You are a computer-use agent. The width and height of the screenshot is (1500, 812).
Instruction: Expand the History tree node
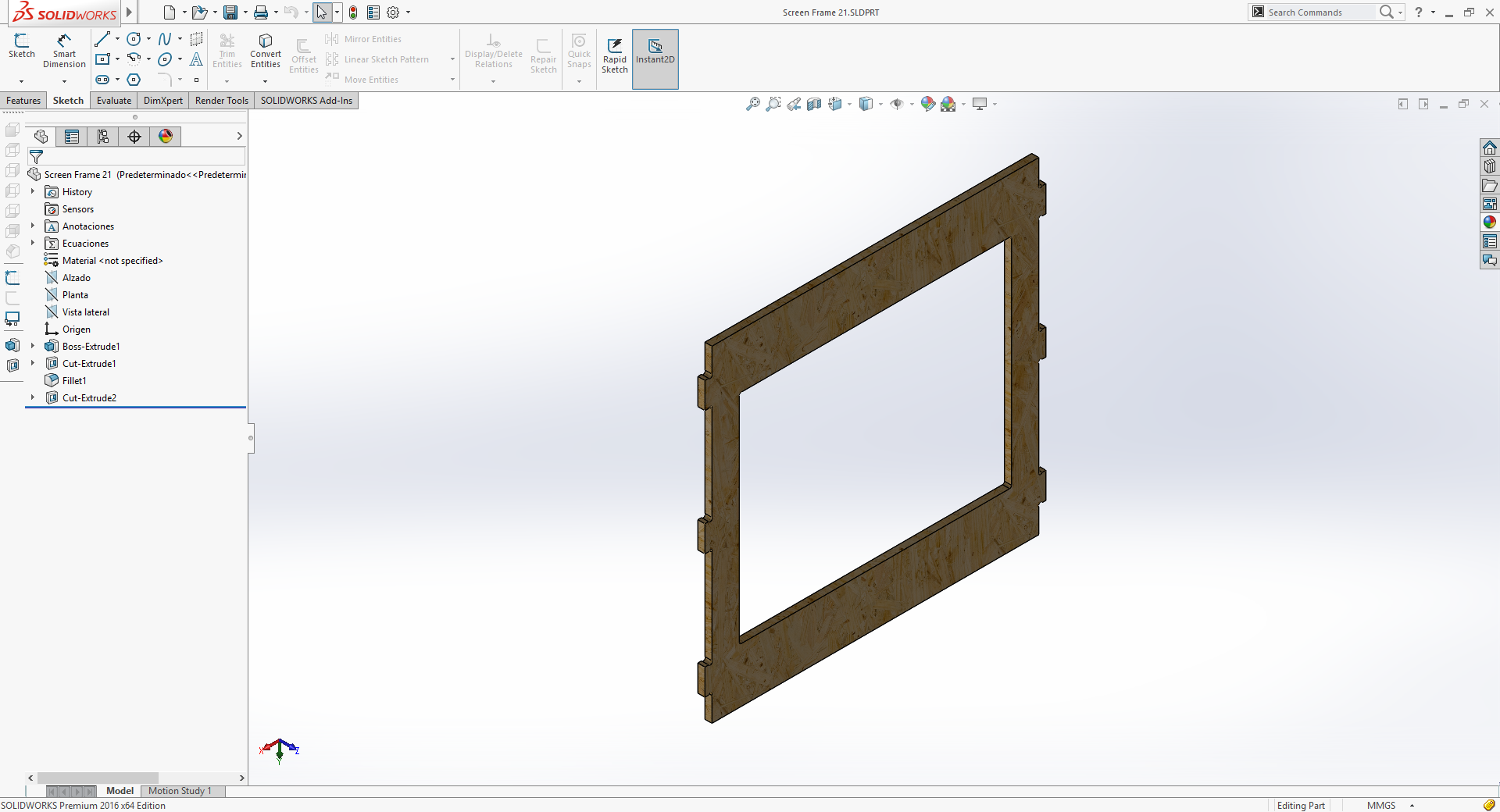pyautogui.click(x=33, y=191)
